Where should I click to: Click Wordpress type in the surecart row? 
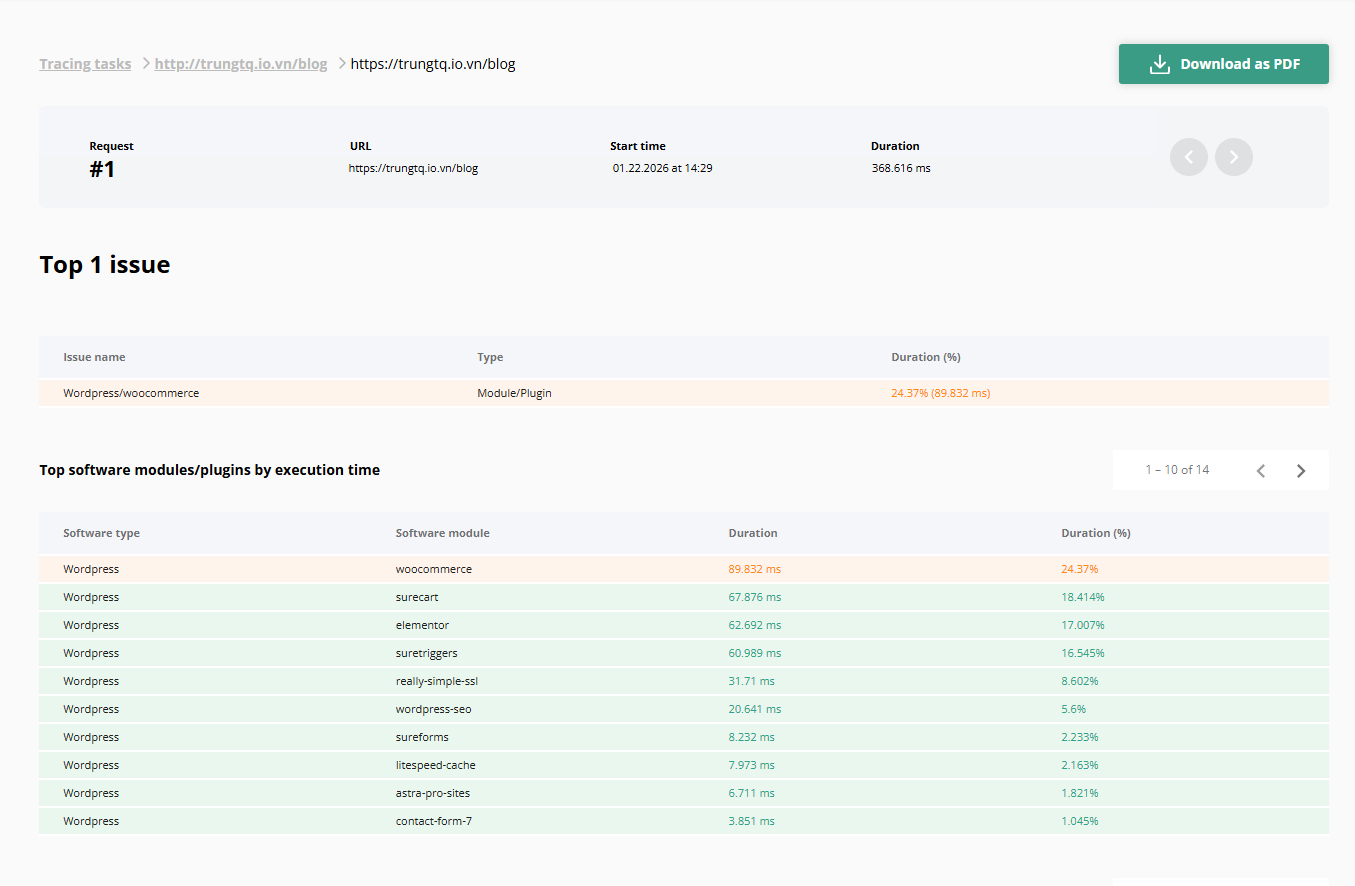pyautogui.click(x=91, y=597)
